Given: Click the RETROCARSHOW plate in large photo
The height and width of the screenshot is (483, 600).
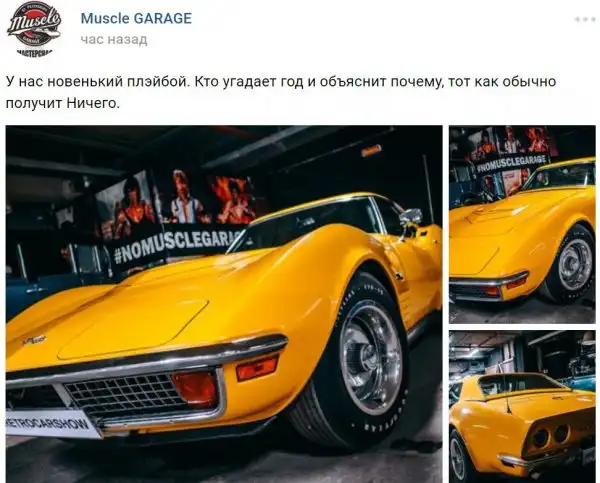Looking at the screenshot, I should tap(50, 423).
